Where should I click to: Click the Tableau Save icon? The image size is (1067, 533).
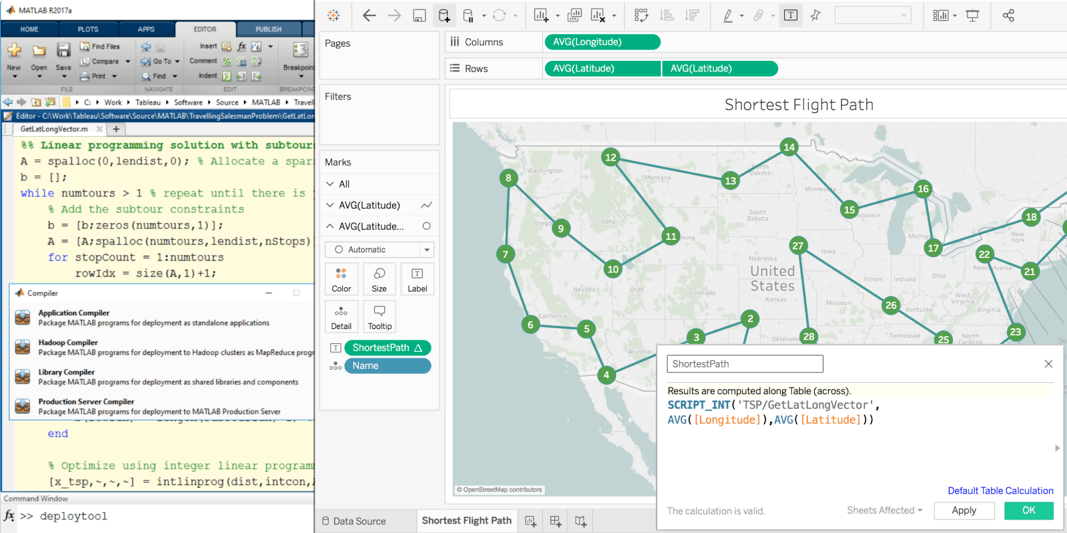tap(419, 16)
